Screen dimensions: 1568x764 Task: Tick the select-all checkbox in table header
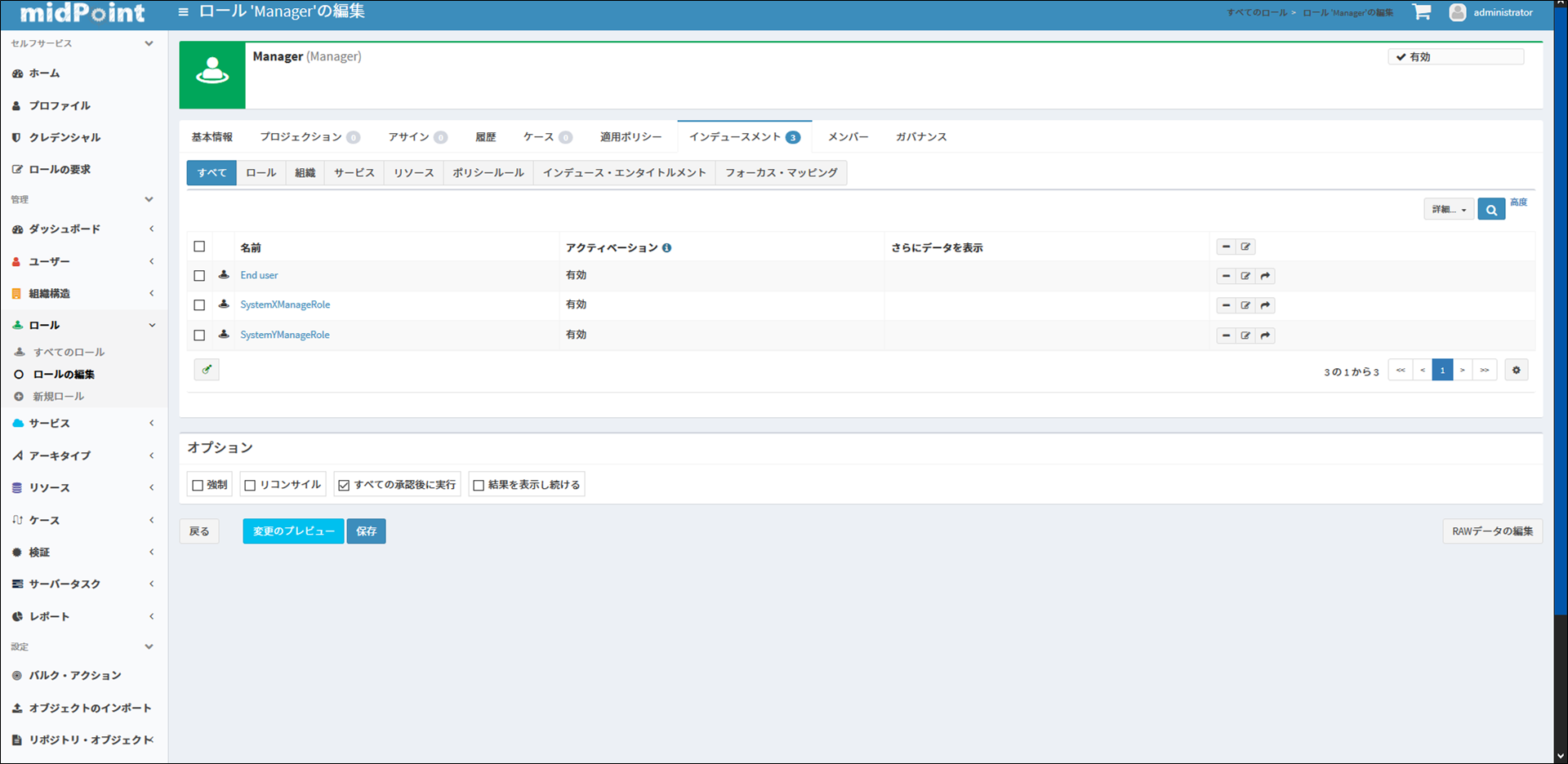(199, 247)
